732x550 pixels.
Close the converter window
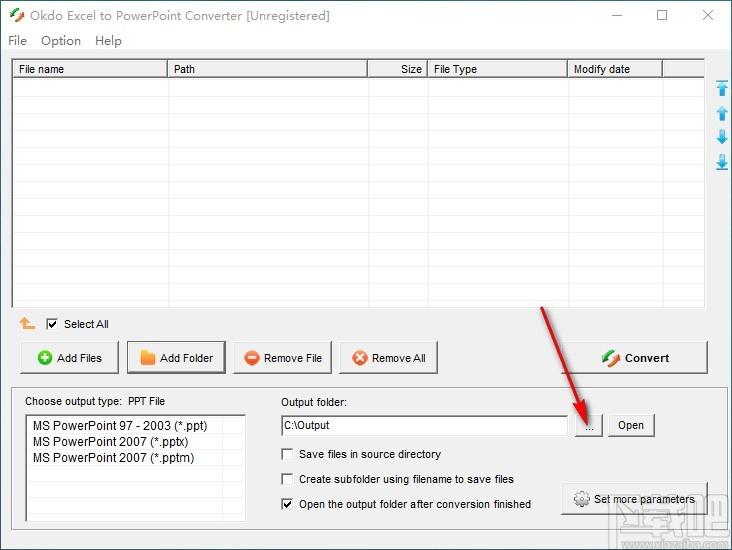pyautogui.click(x=708, y=15)
